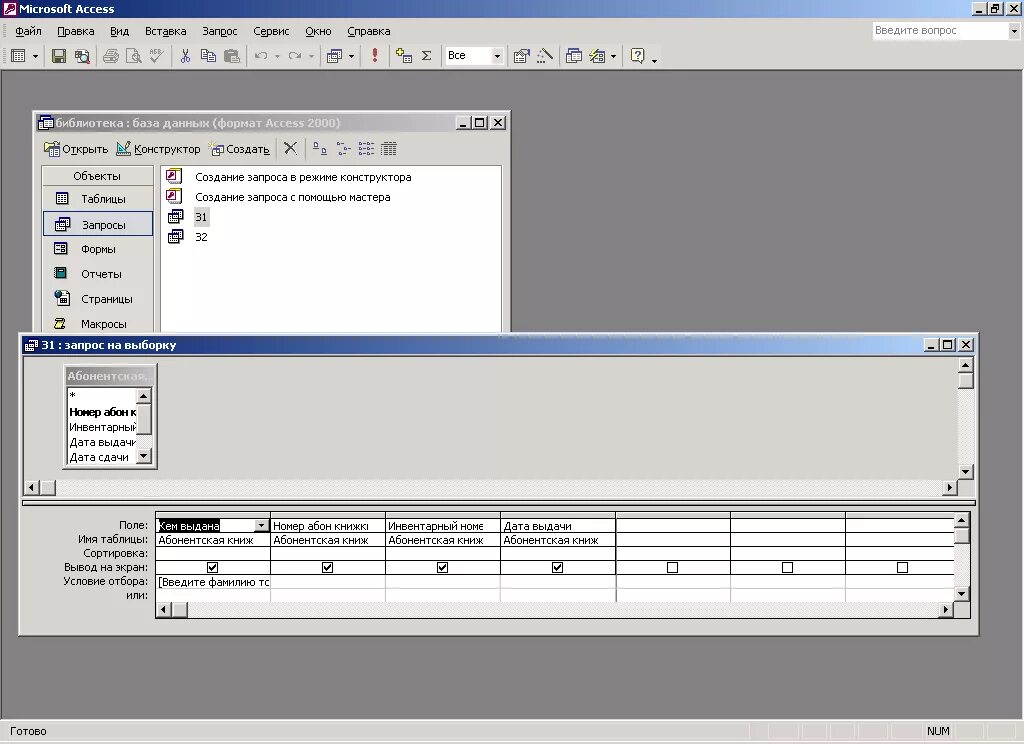Select 'Создание запроса с помощью мастера'
The width and height of the screenshot is (1024, 744).
(x=293, y=197)
